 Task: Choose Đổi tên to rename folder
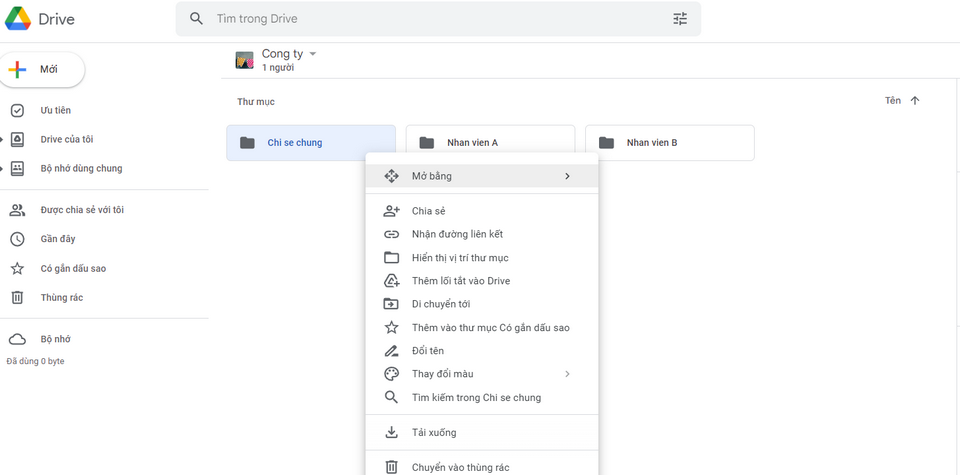pyautogui.click(x=427, y=351)
